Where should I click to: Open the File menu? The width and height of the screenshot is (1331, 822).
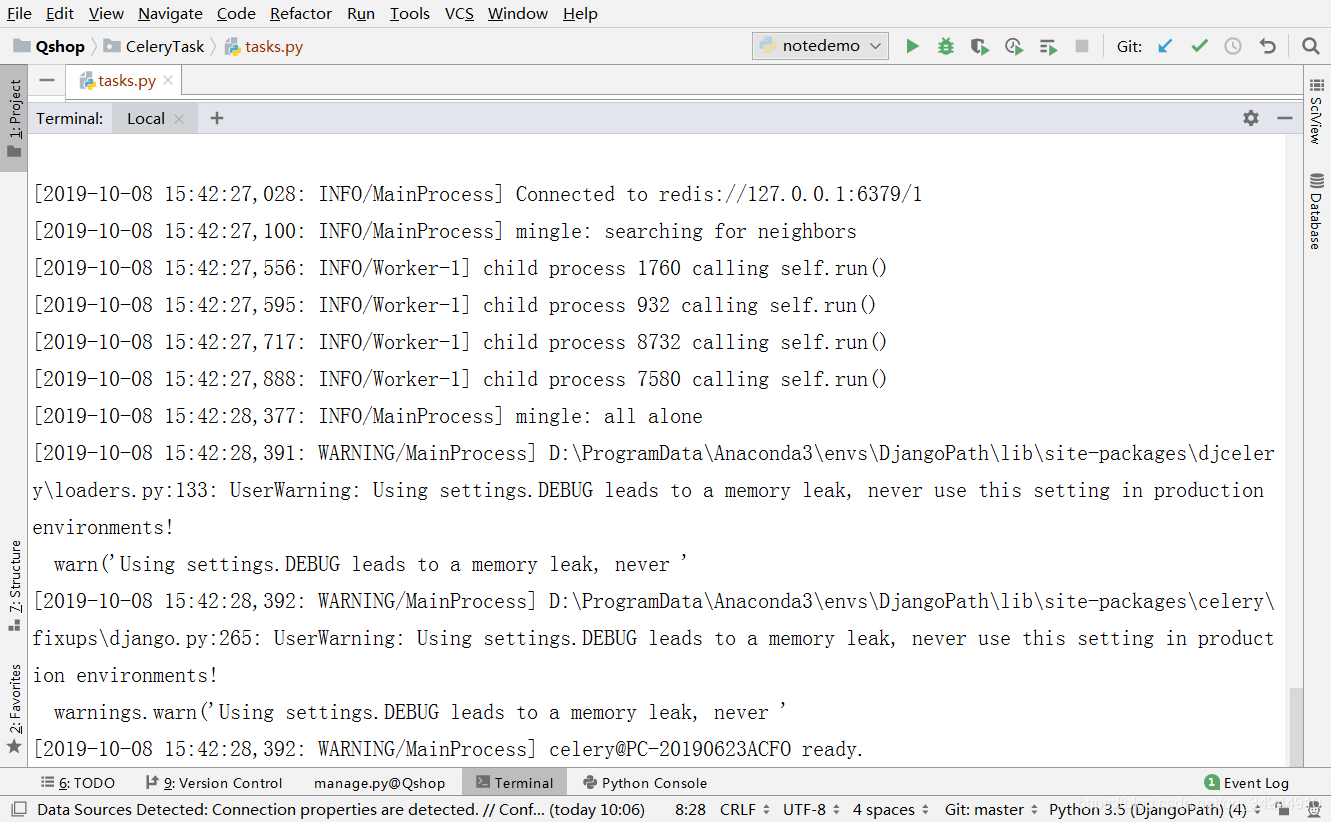(x=19, y=13)
